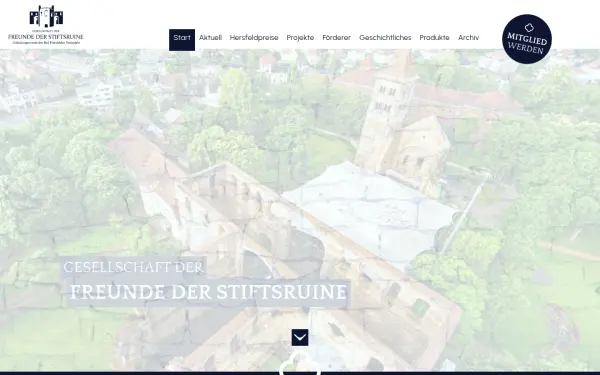Click the Freunde der Stiftsruine logo
The image size is (600, 375).
[x=46, y=25]
